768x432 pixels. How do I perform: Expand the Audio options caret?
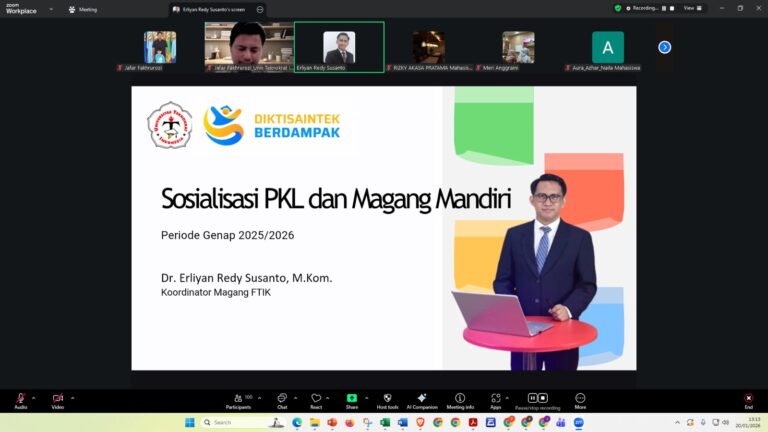(33, 398)
